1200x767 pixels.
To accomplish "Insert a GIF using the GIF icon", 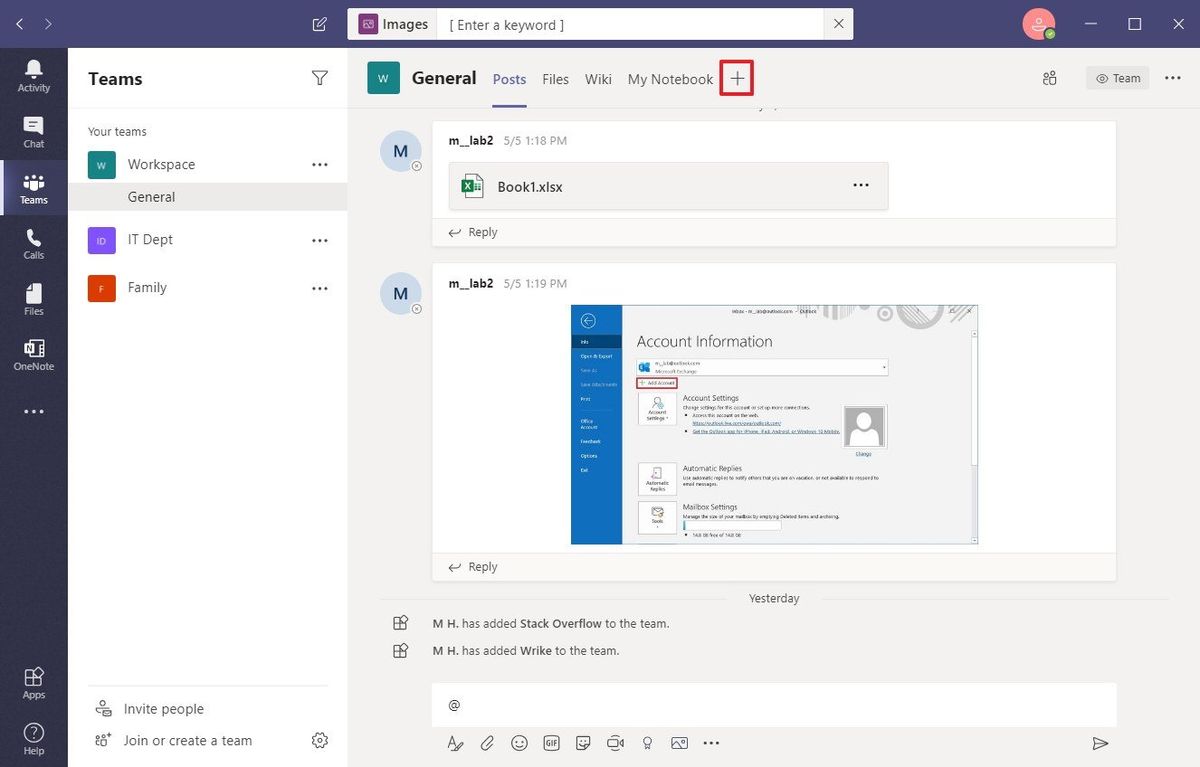I will point(551,743).
